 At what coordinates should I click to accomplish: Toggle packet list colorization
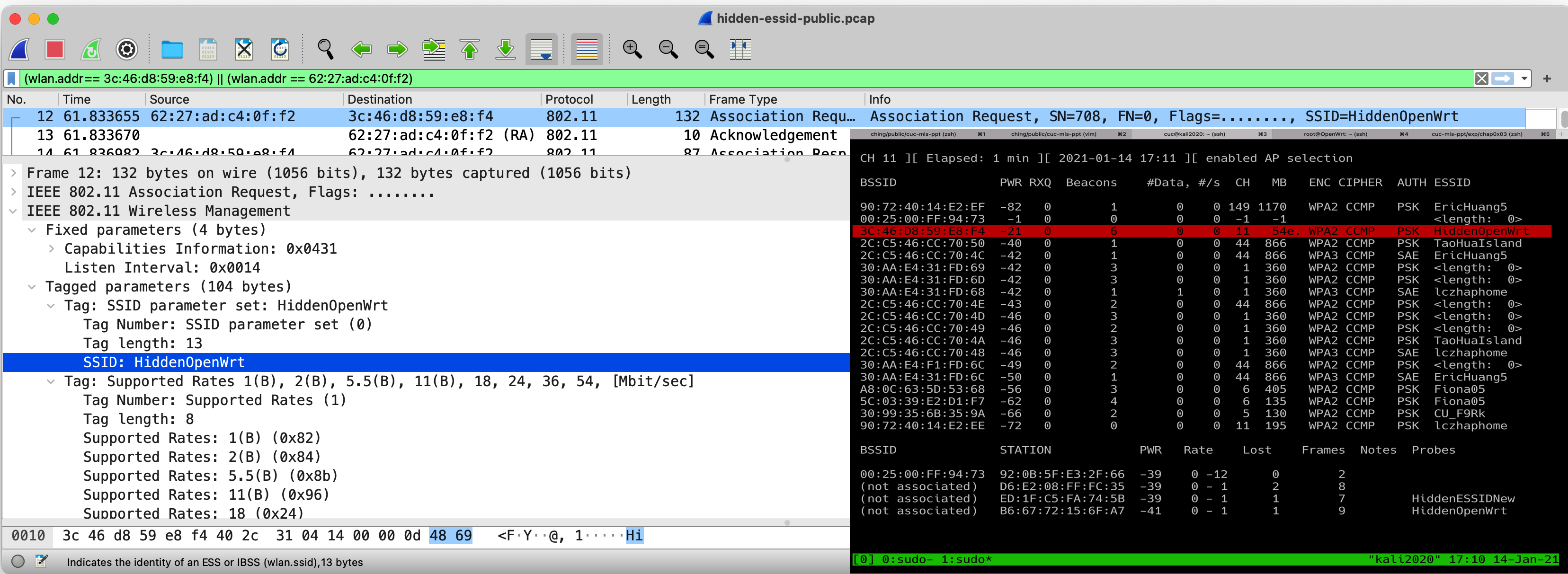point(586,49)
